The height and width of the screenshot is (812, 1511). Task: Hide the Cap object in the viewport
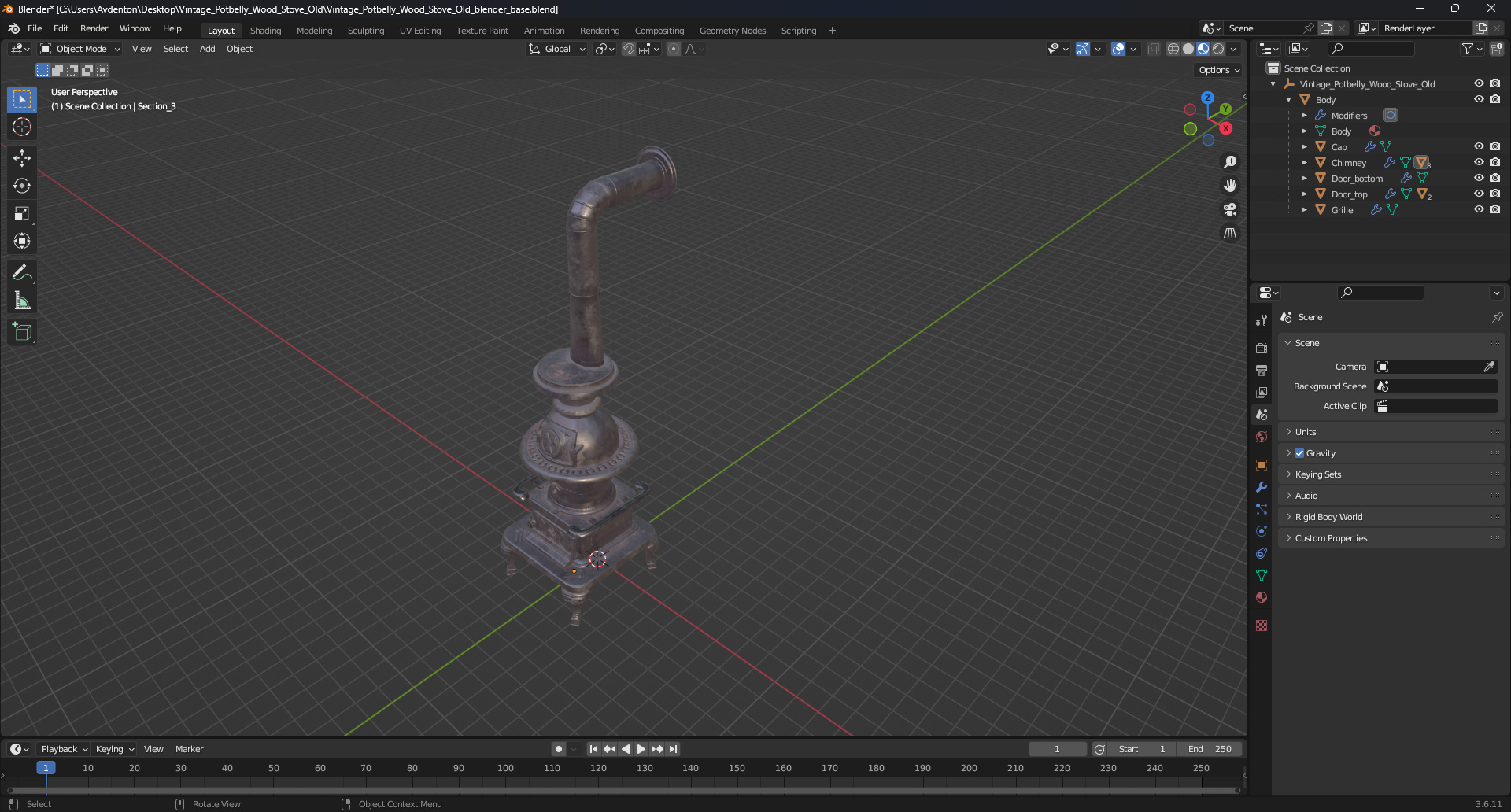(x=1479, y=146)
